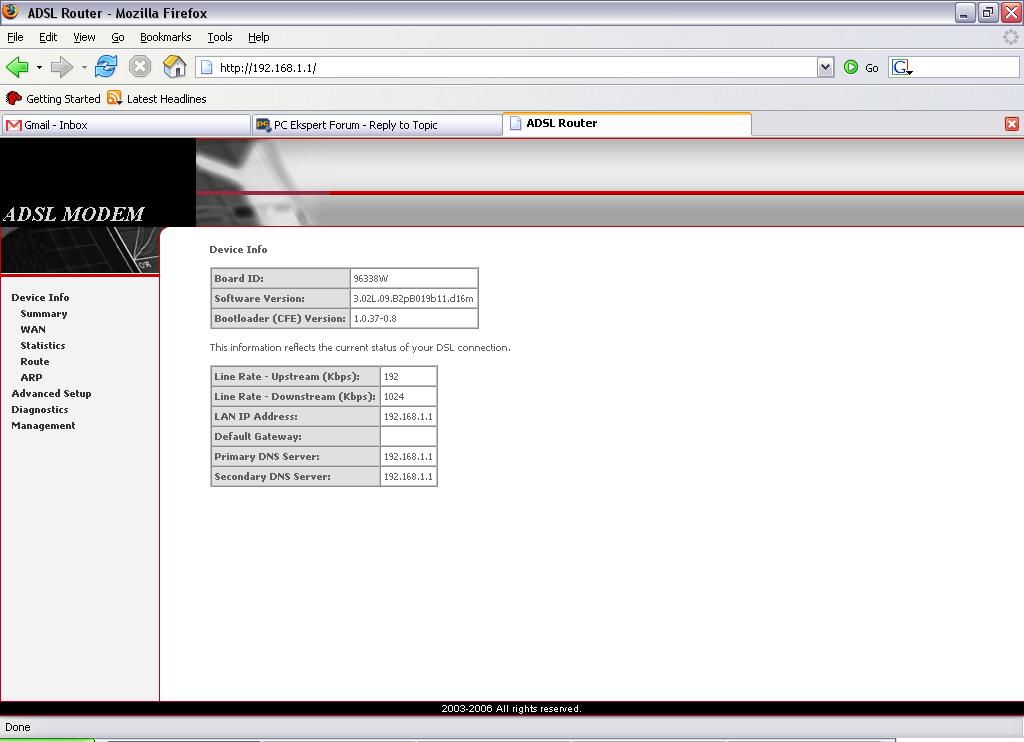Image resolution: width=1024 pixels, height=742 pixels.
Task: Click the green Back arrow button
Action: 17,67
